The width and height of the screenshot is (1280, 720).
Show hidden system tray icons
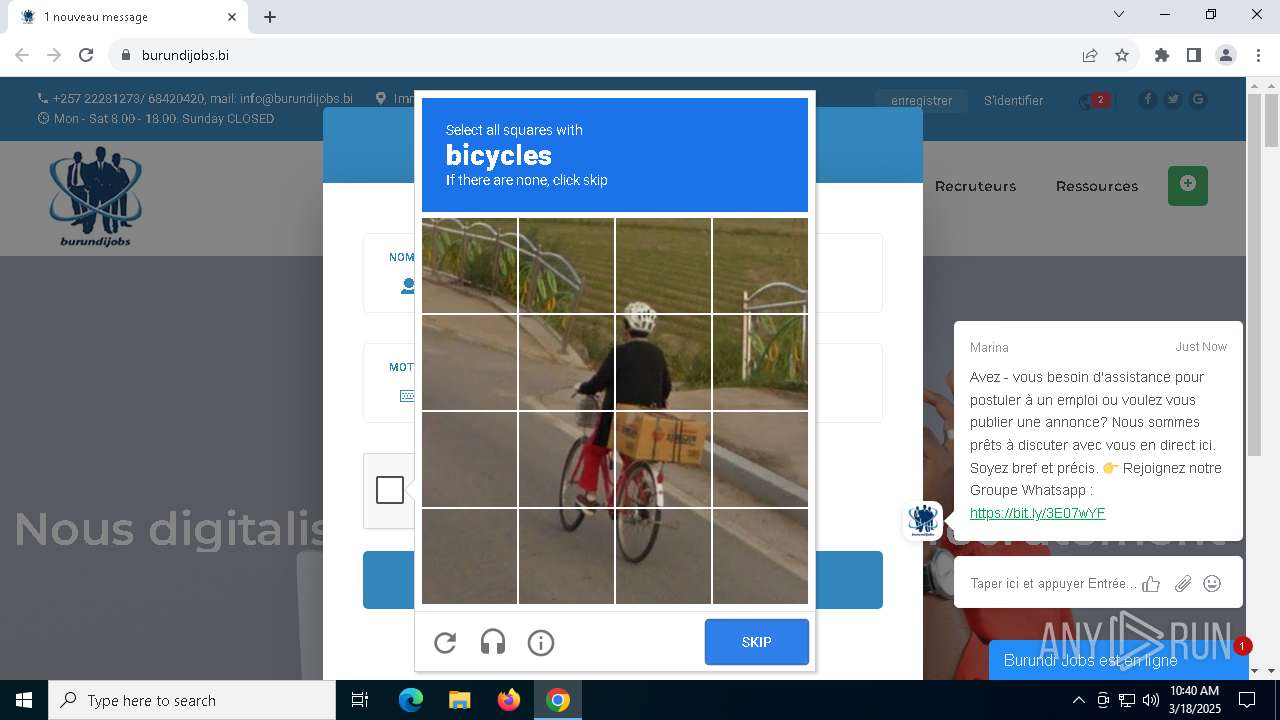(x=1078, y=700)
